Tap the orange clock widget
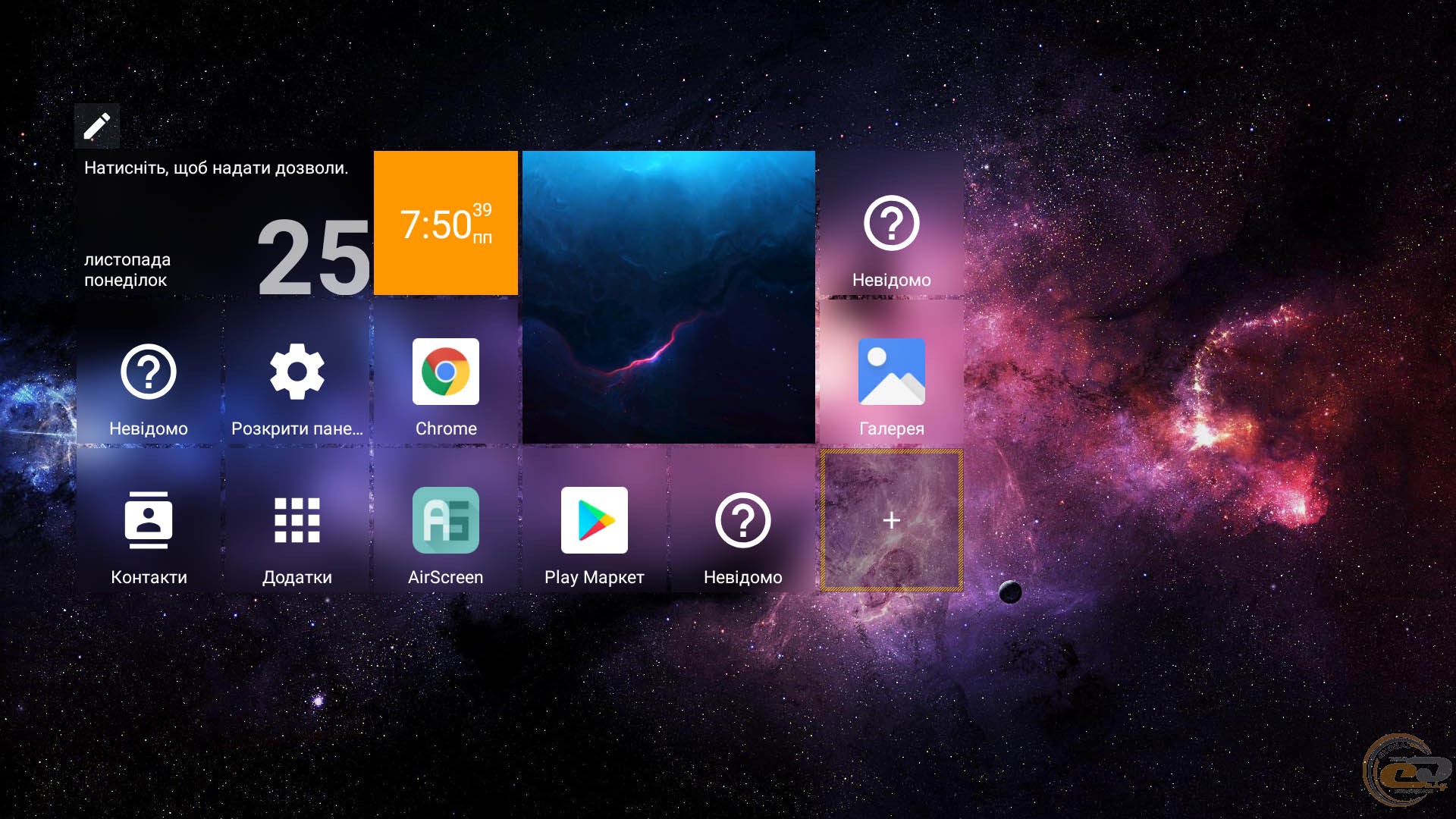 (446, 223)
